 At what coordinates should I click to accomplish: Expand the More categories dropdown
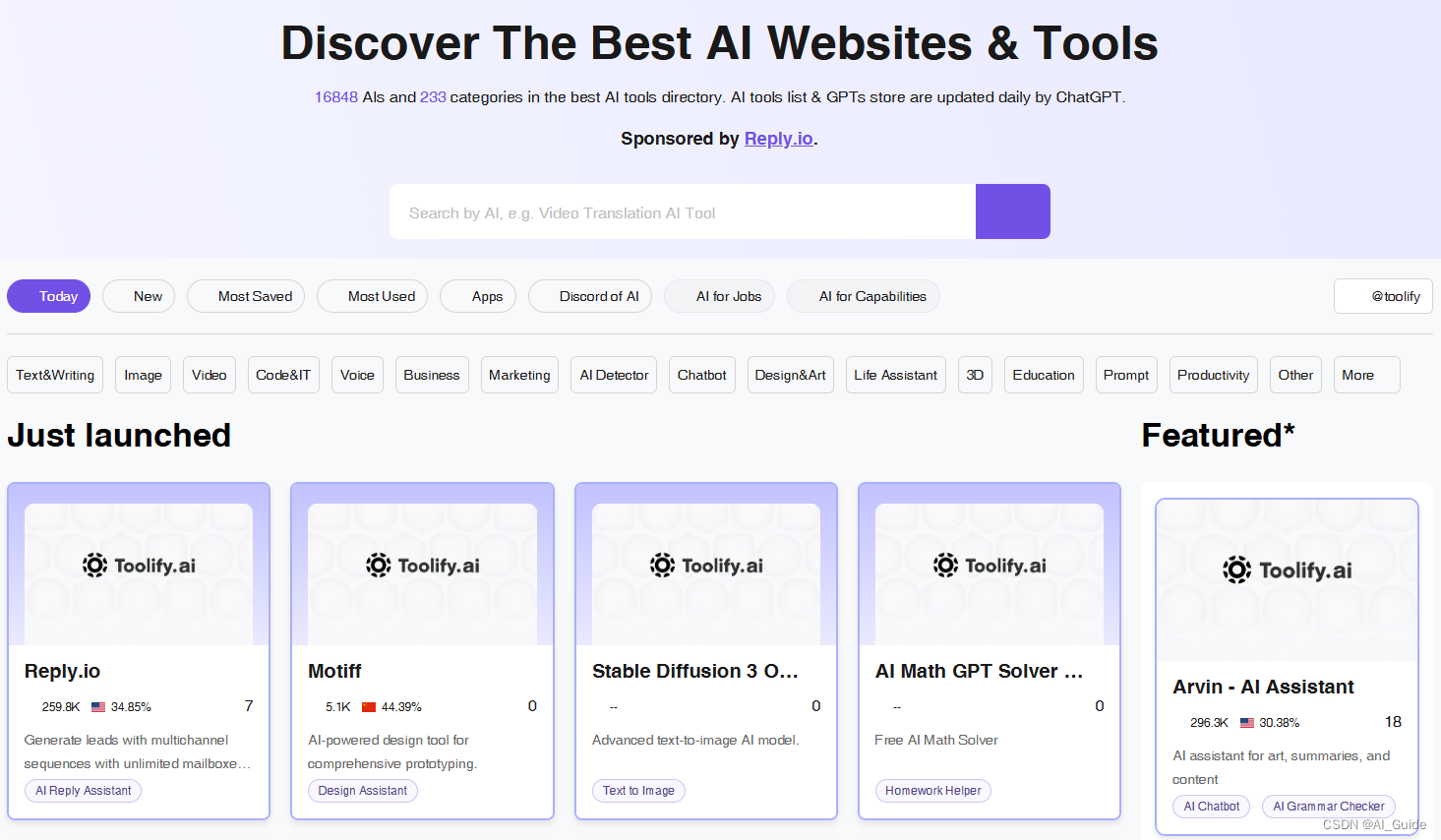coord(1367,375)
